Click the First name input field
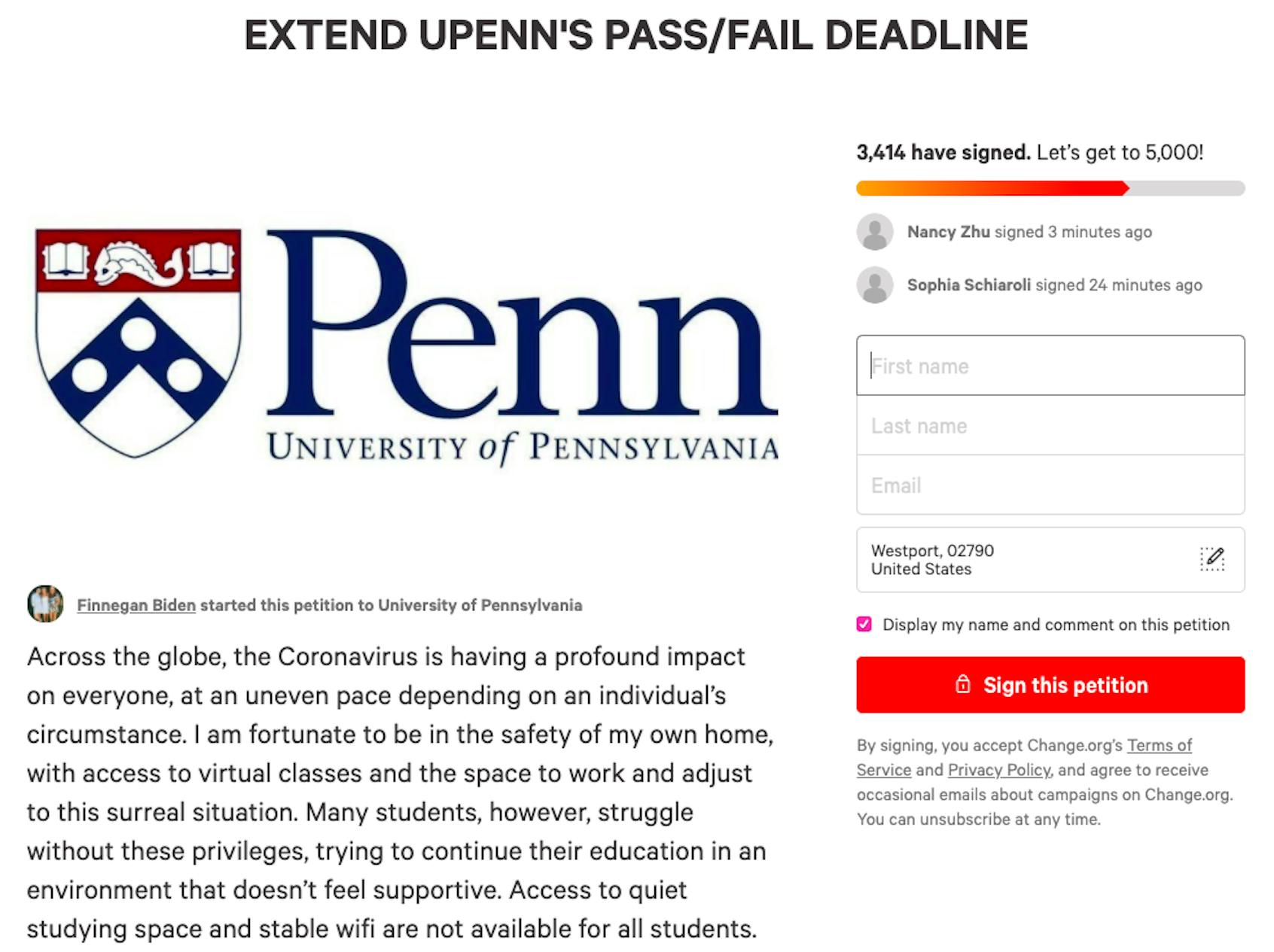The height and width of the screenshot is (952, 1274). point(1049,366)
